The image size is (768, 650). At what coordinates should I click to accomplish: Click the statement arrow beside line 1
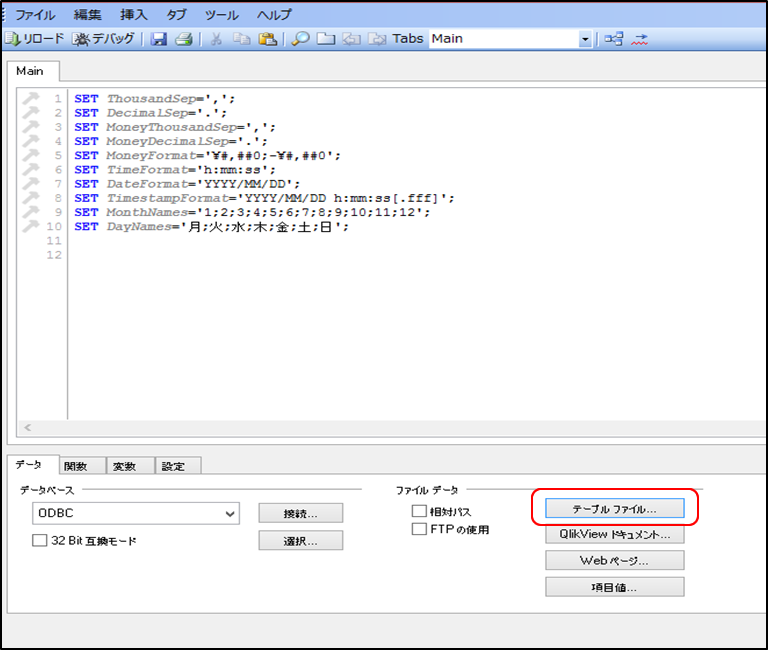click(30, 98)
